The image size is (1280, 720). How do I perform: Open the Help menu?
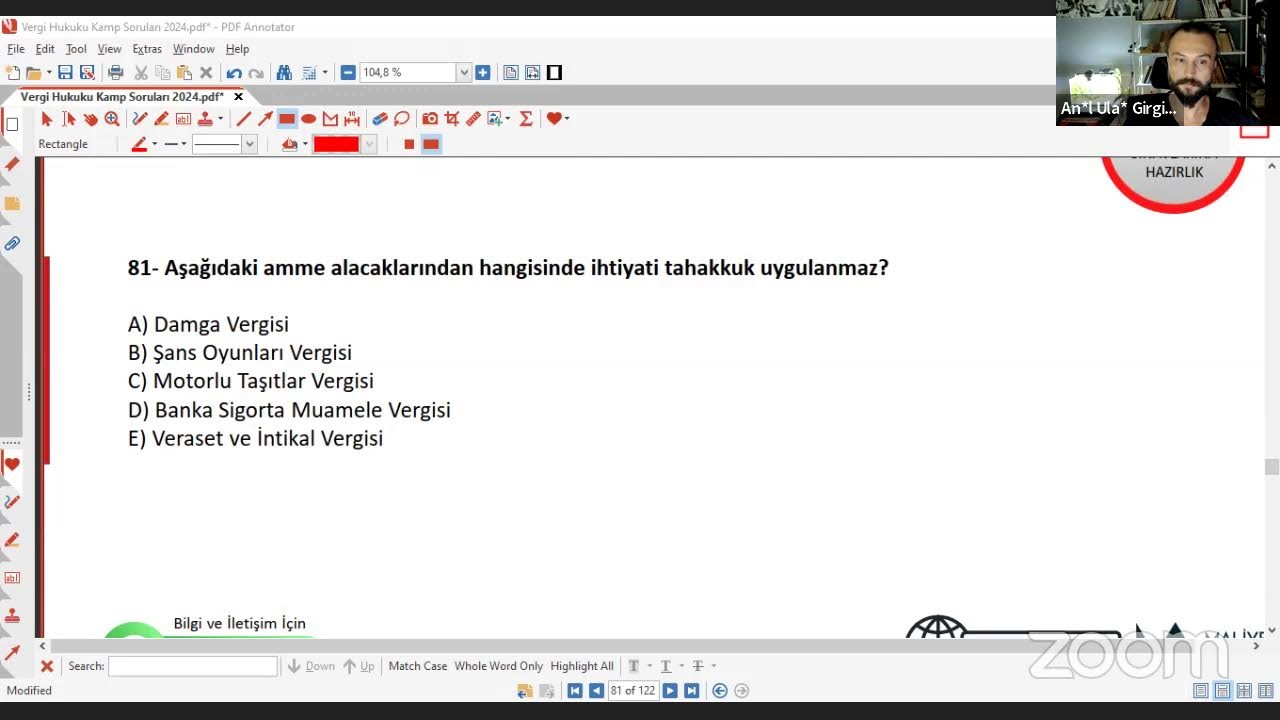point(237,49)
